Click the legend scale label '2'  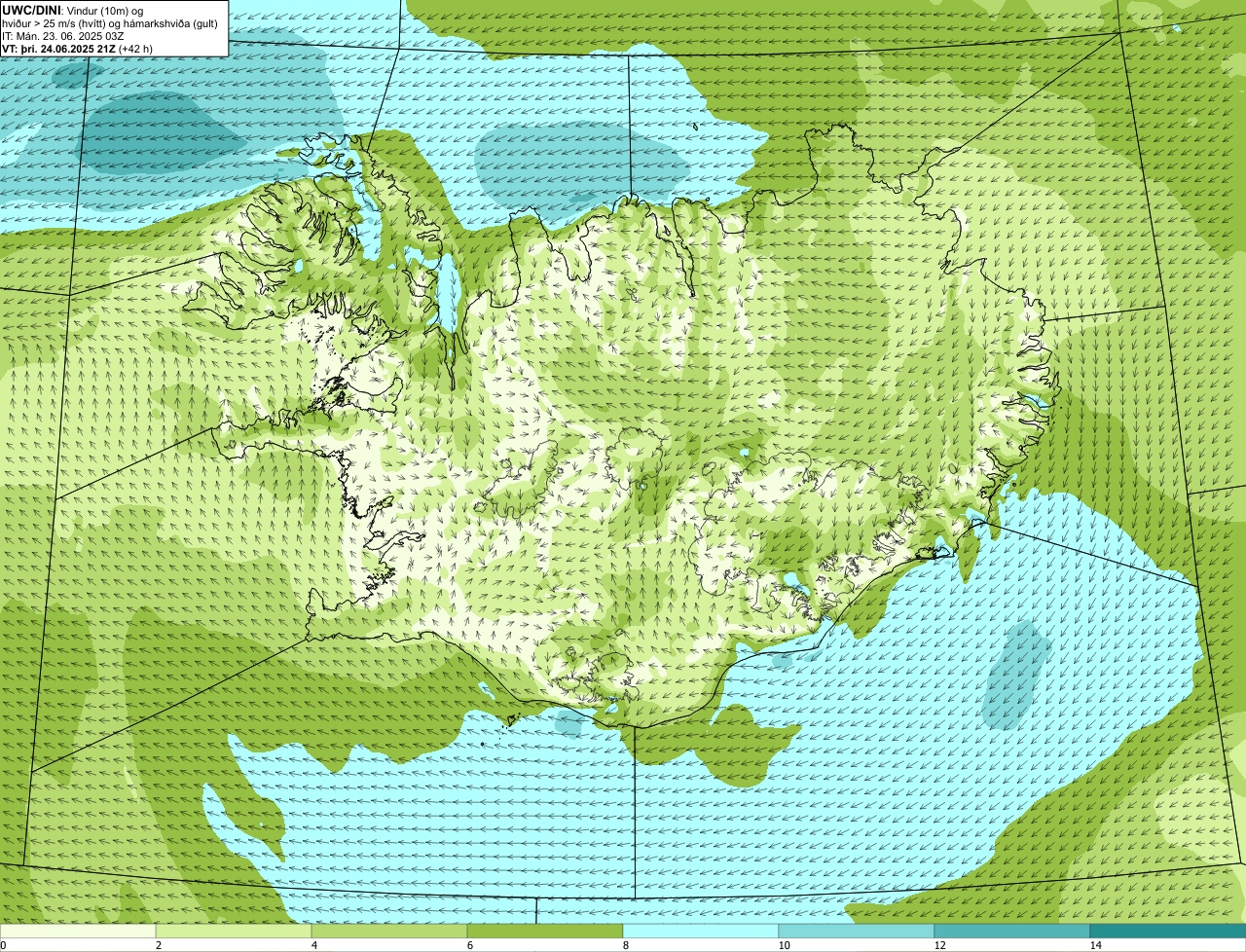158,945
